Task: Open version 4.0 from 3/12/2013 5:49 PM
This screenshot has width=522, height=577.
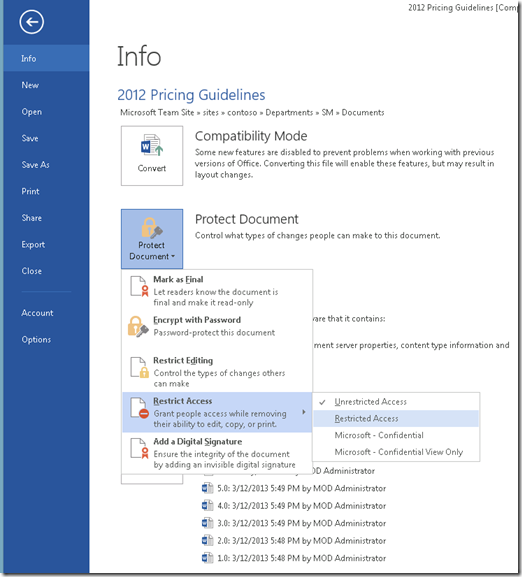Action: tap(302, 506)
